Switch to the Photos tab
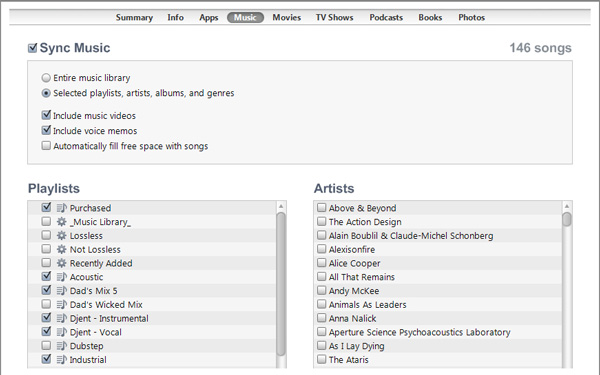Viewport: 600px width, 375px height. coord(471,18)
